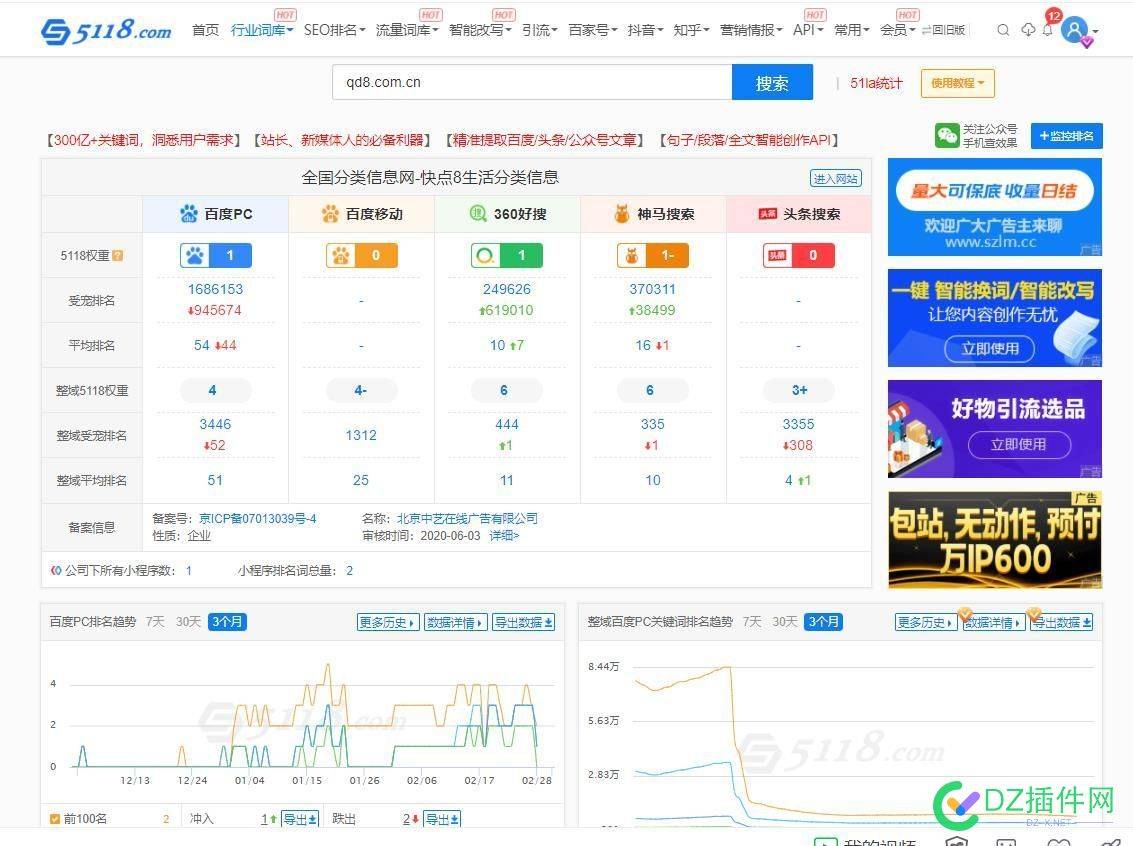Click the cloud download icon in header
Screen dimensions: 1133x846
1028,30
